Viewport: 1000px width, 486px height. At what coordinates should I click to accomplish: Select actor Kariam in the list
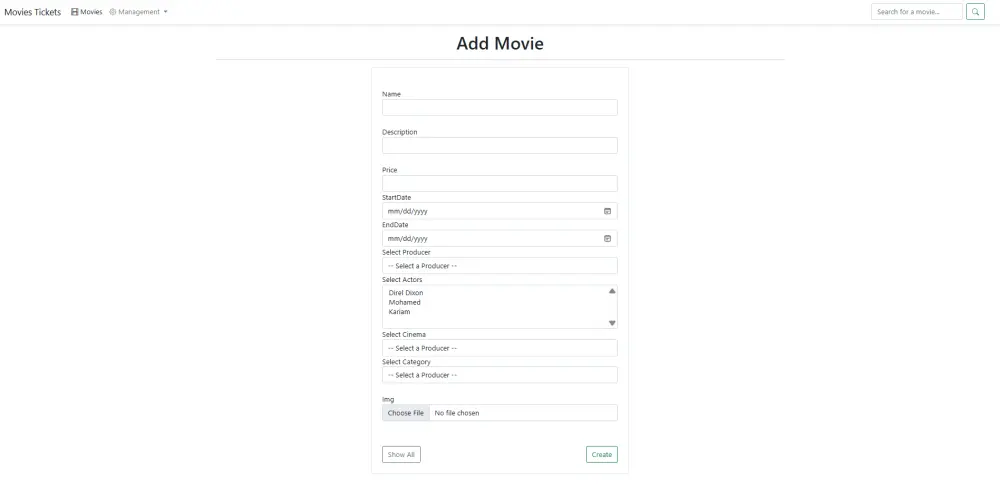coord(400,312)
